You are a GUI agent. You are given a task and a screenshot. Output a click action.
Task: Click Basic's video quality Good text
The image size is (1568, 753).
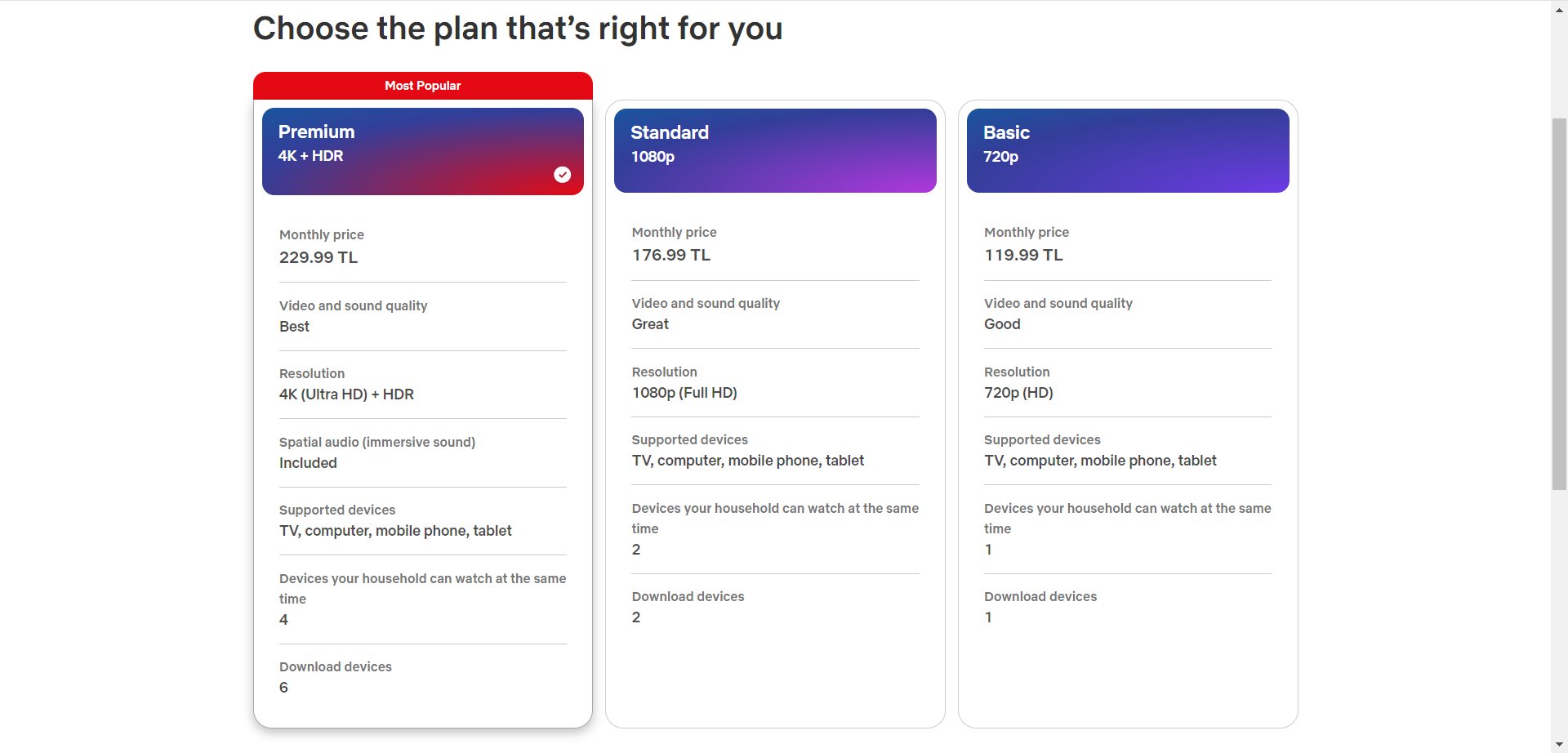click(1002, 324)
